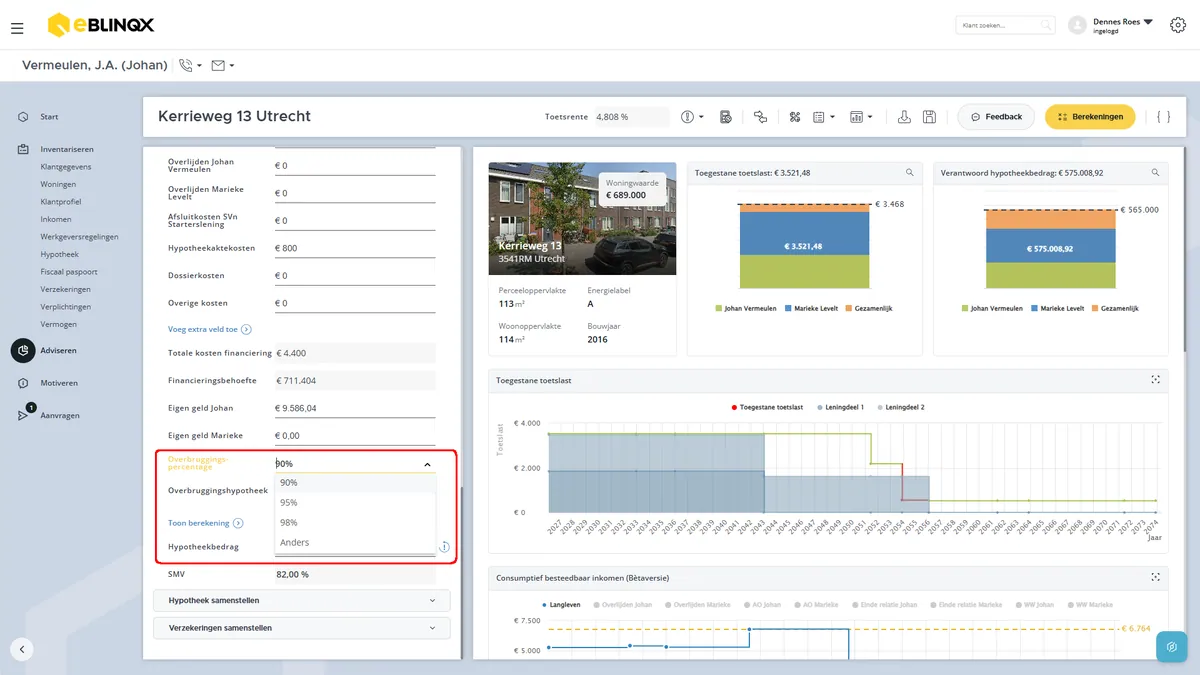Toggle Overlijden Johan series in legend

tap(629, 605)
